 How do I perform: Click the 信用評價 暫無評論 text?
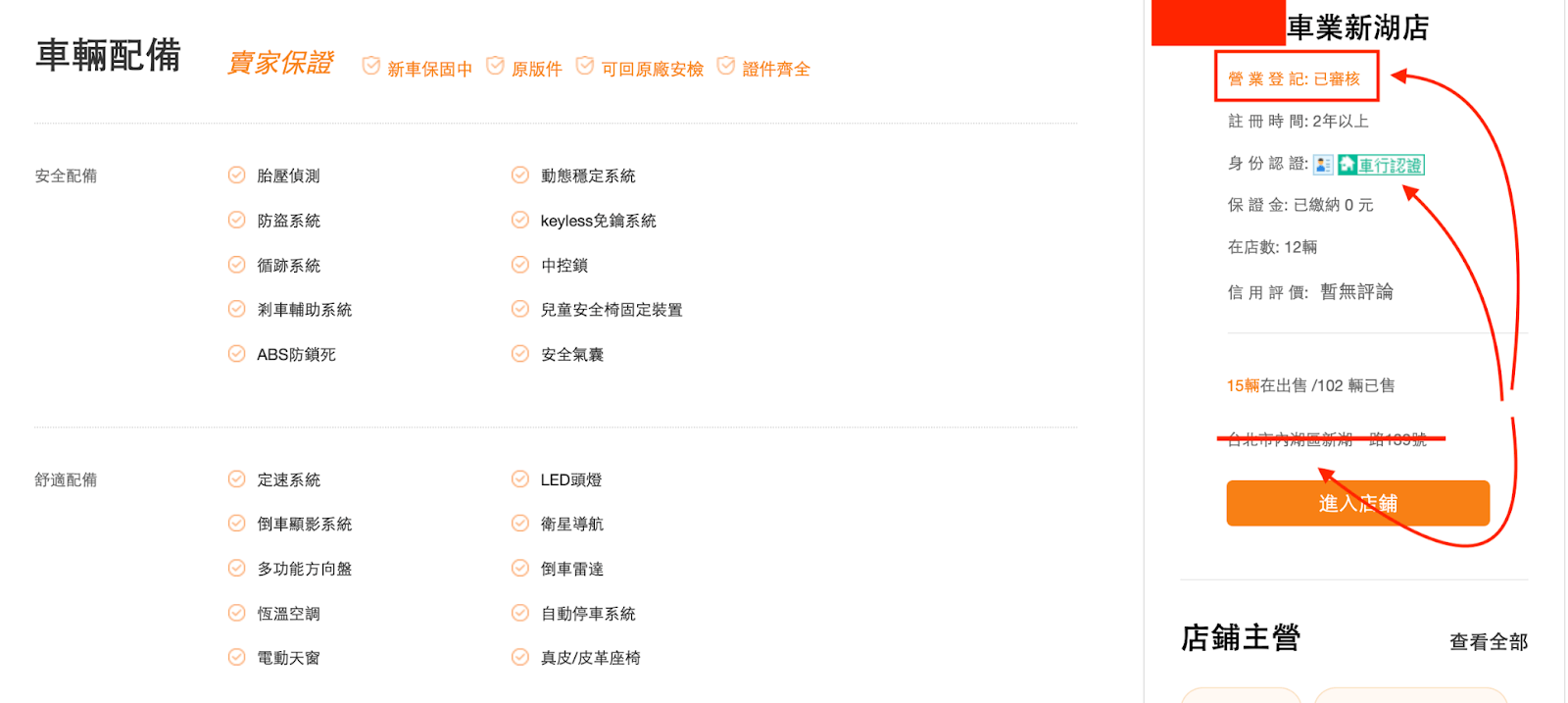click(x=1310, y=292)
